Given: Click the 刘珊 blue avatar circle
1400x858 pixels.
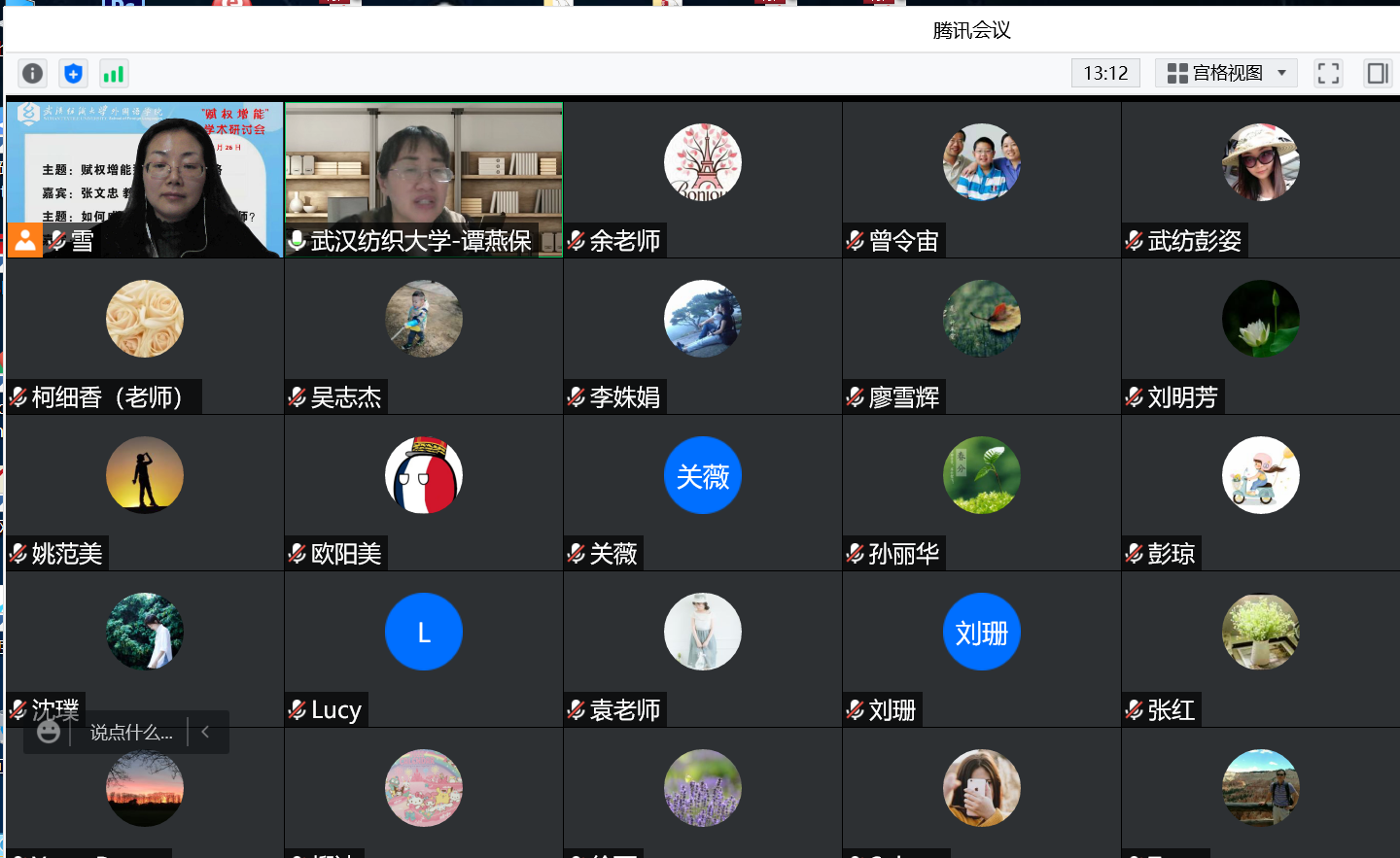Looking at the screenshot, I should click(981, 633).
